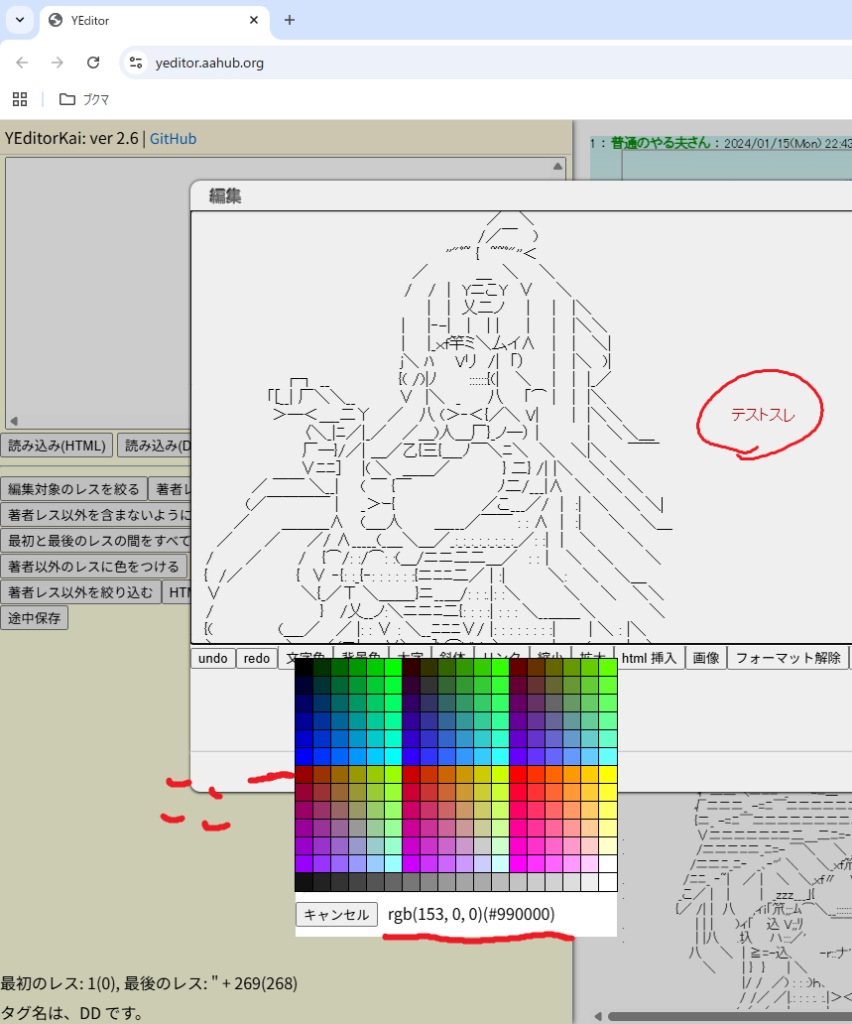Pick the pure white swatch in palette
Viewport: 852px width, 1024px height.
tap(608, 881)
